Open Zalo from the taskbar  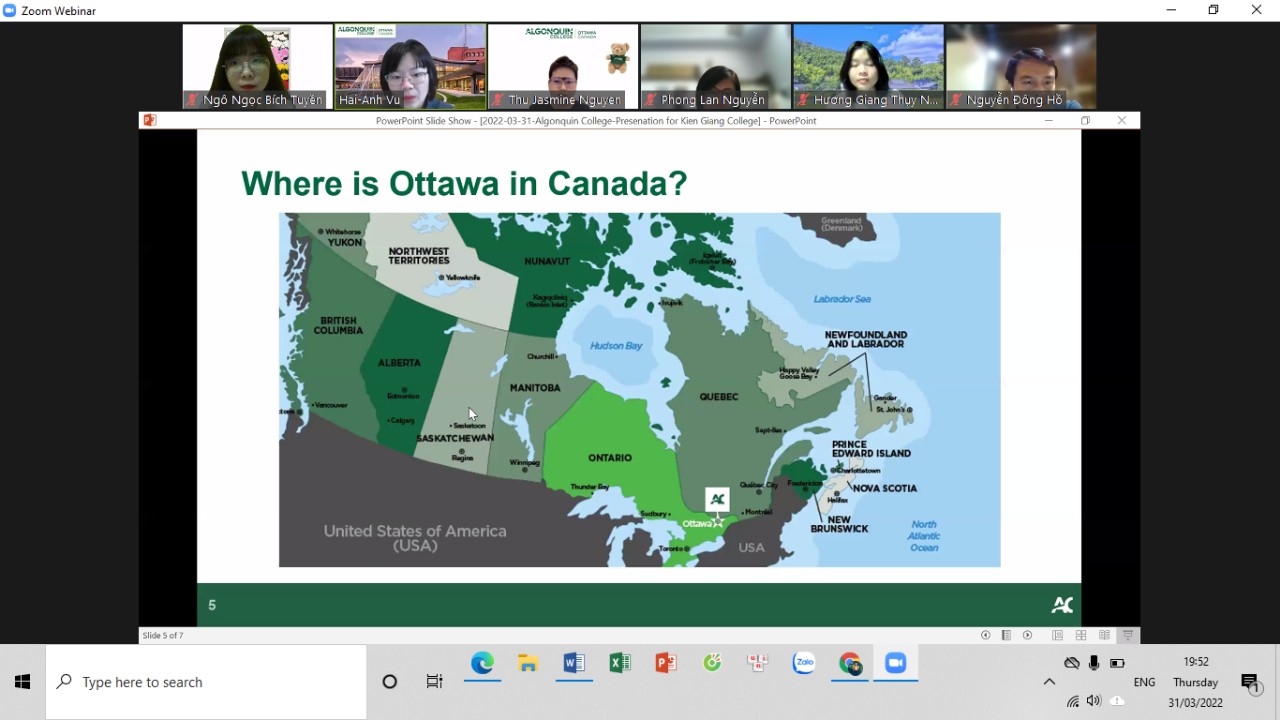click(x=804, y=663)
